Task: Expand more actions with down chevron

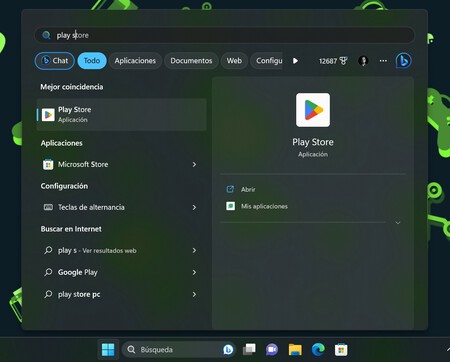Action: click(398, 223)
